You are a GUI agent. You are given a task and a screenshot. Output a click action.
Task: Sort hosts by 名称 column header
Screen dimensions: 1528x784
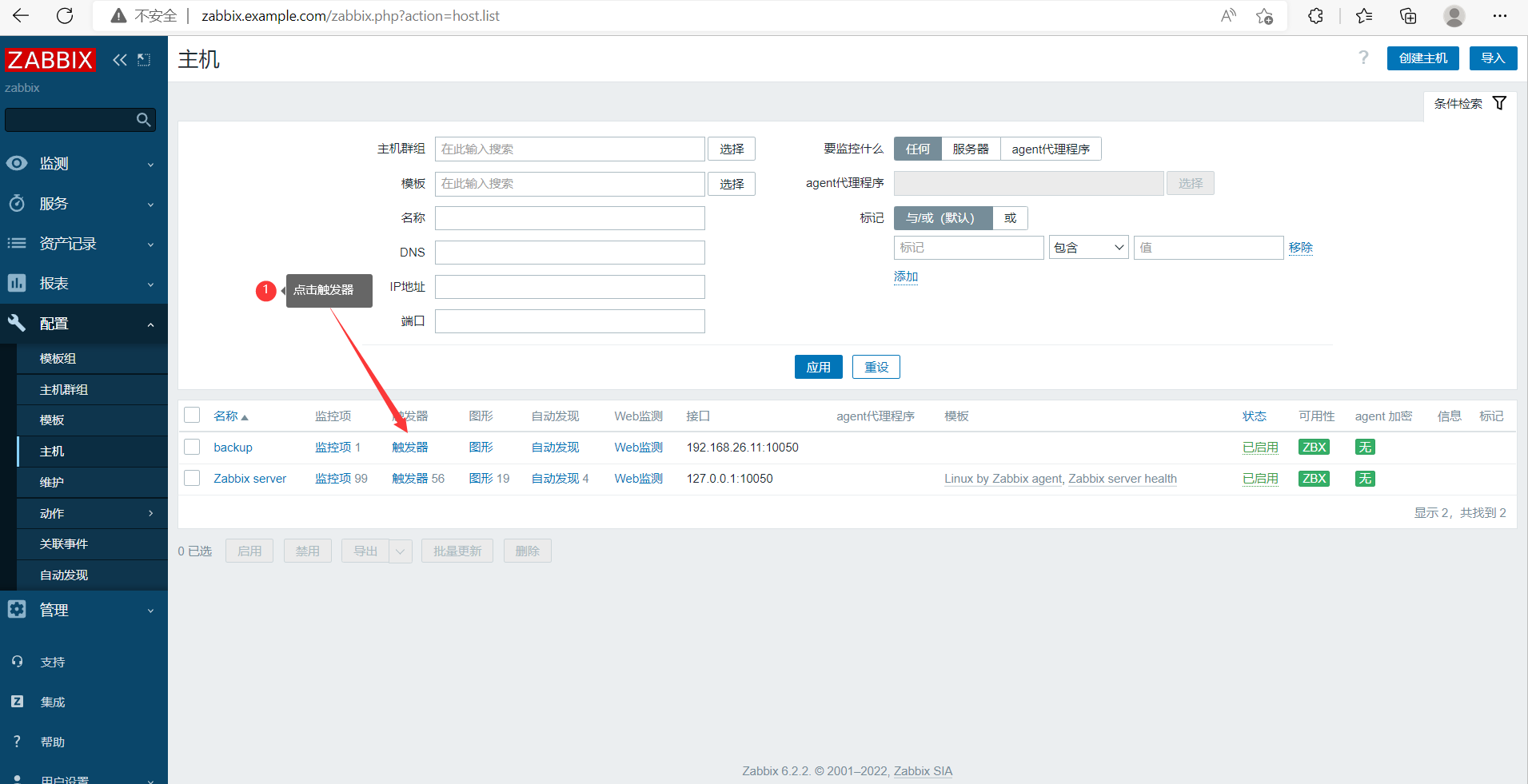(x=231, y=416)
